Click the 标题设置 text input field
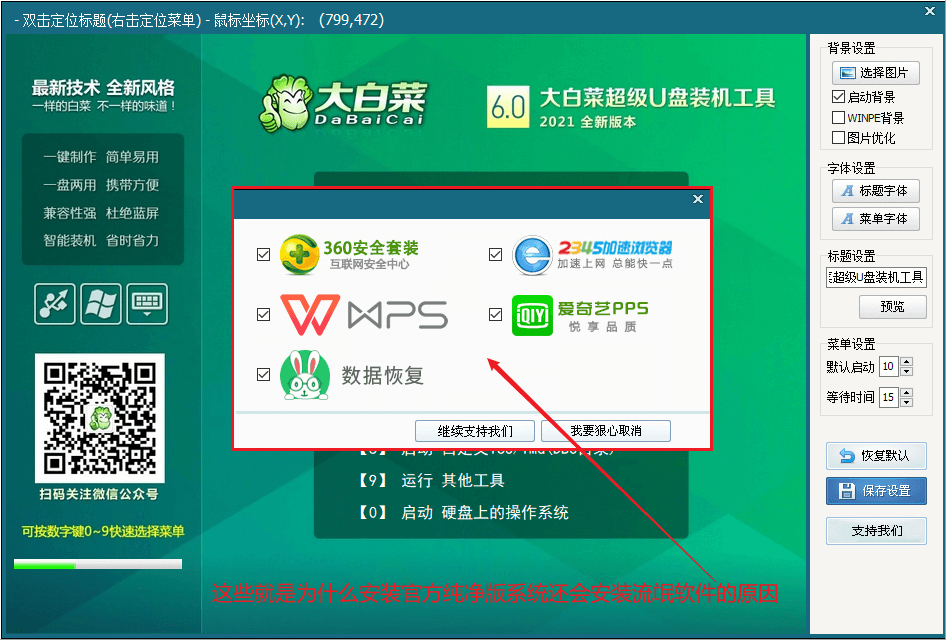The height and width of the screenshot is (640, 946). [876, 277]
